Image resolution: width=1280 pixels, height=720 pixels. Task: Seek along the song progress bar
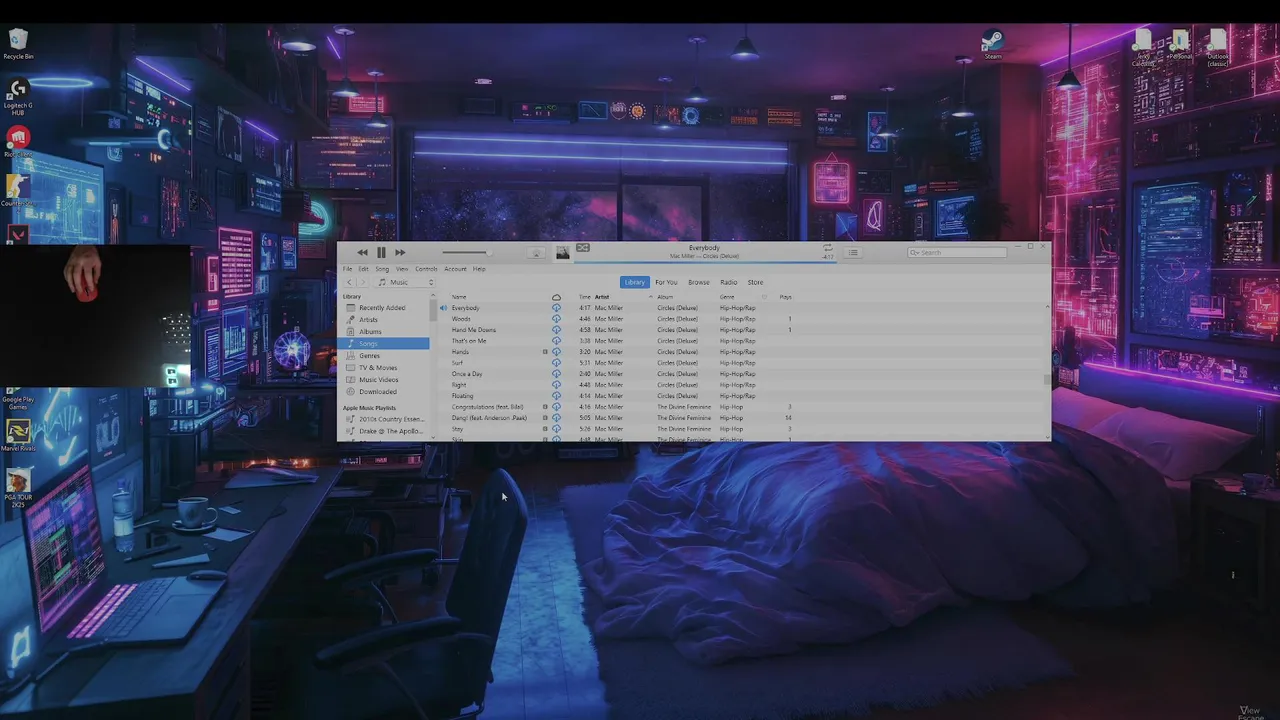704,261
